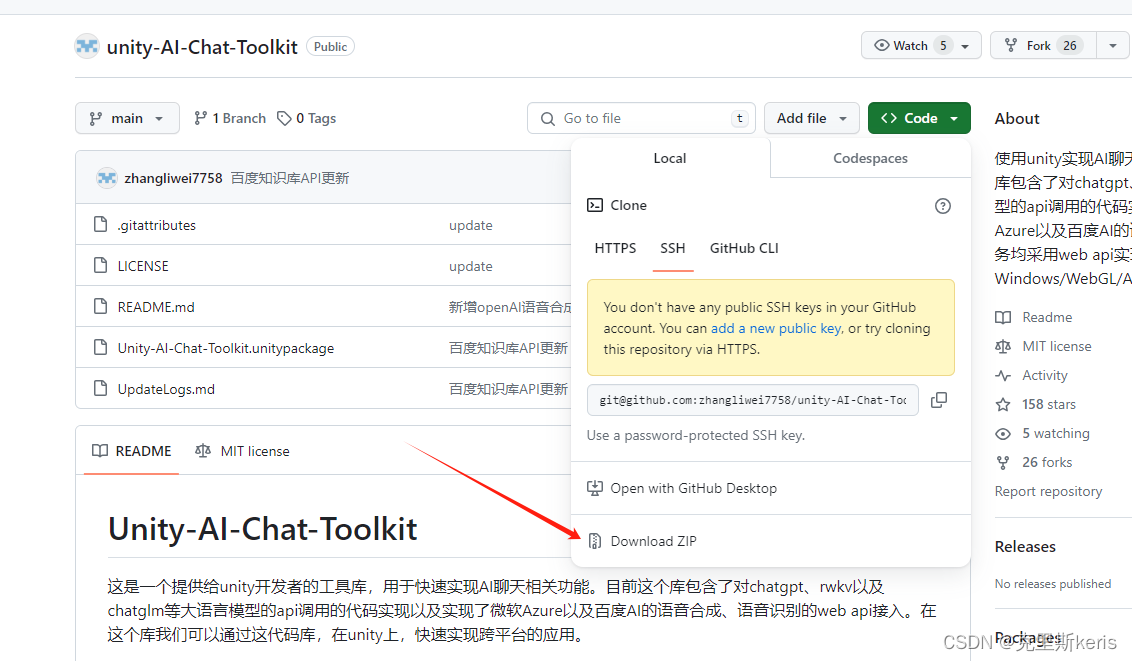Star the repository via 158 stars link
The width and height of the screenshot is (1132, 661).
click(1047, 404)
